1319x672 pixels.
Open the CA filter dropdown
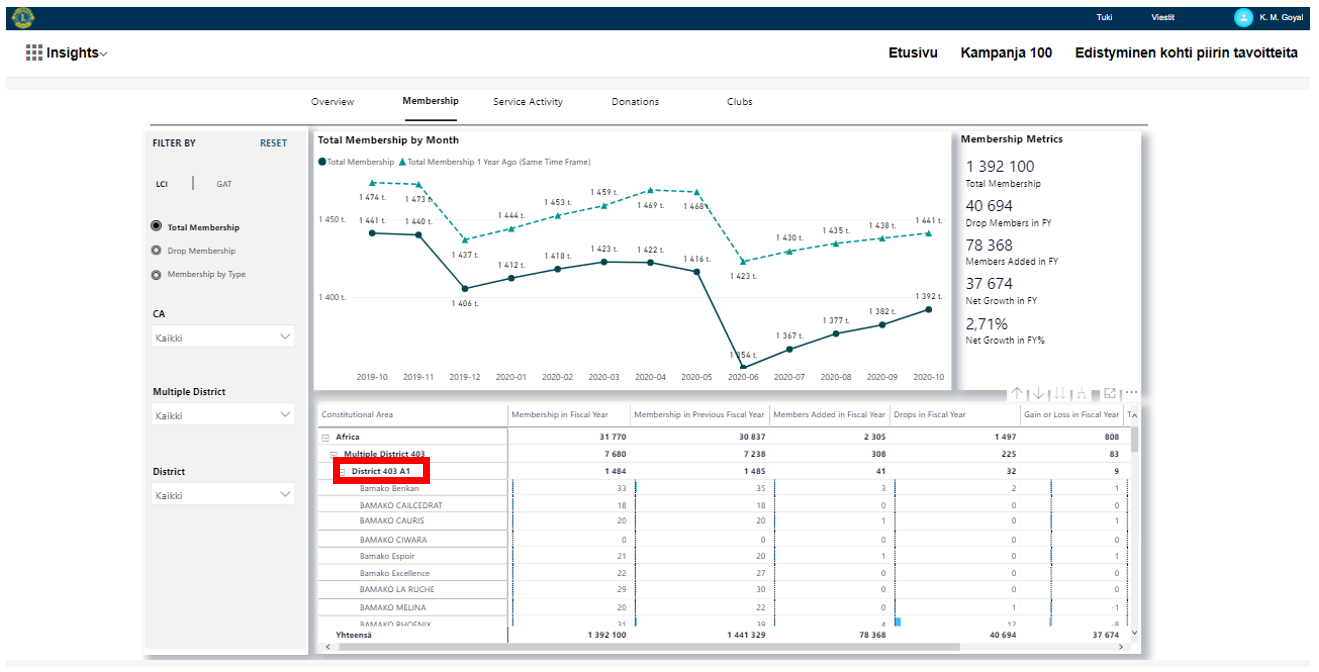pyautogui.click(x=223, y=338)
